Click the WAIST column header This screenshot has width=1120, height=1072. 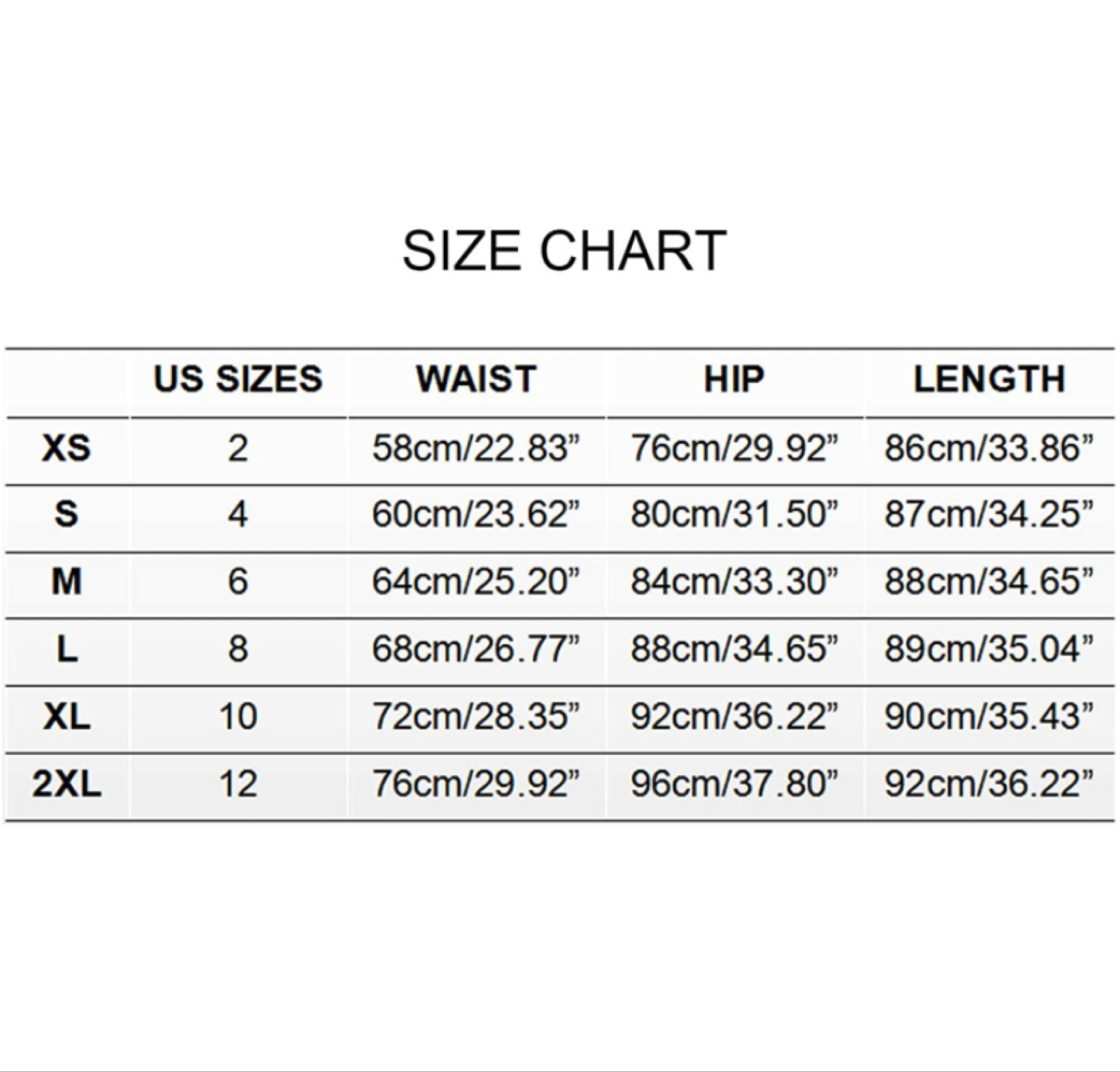(x=476, y=380)
